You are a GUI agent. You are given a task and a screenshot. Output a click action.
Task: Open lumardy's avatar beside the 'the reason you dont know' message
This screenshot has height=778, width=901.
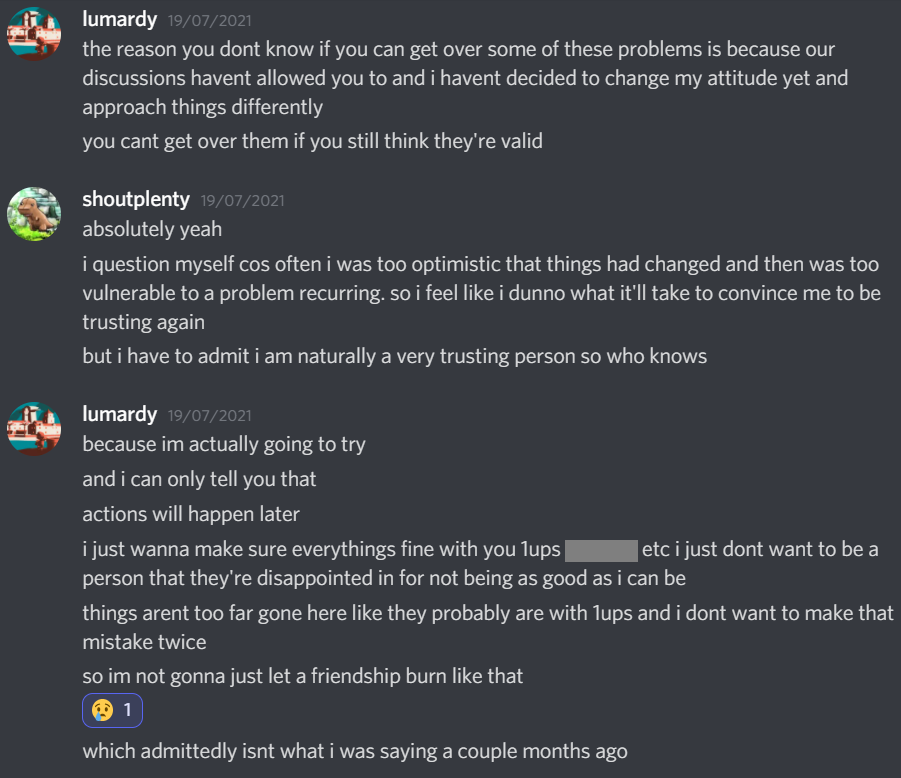pos(34,34)
